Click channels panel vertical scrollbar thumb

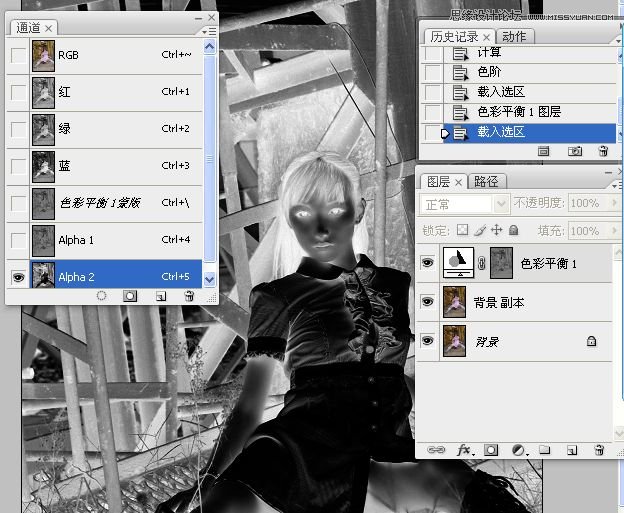tap(209, 158)
